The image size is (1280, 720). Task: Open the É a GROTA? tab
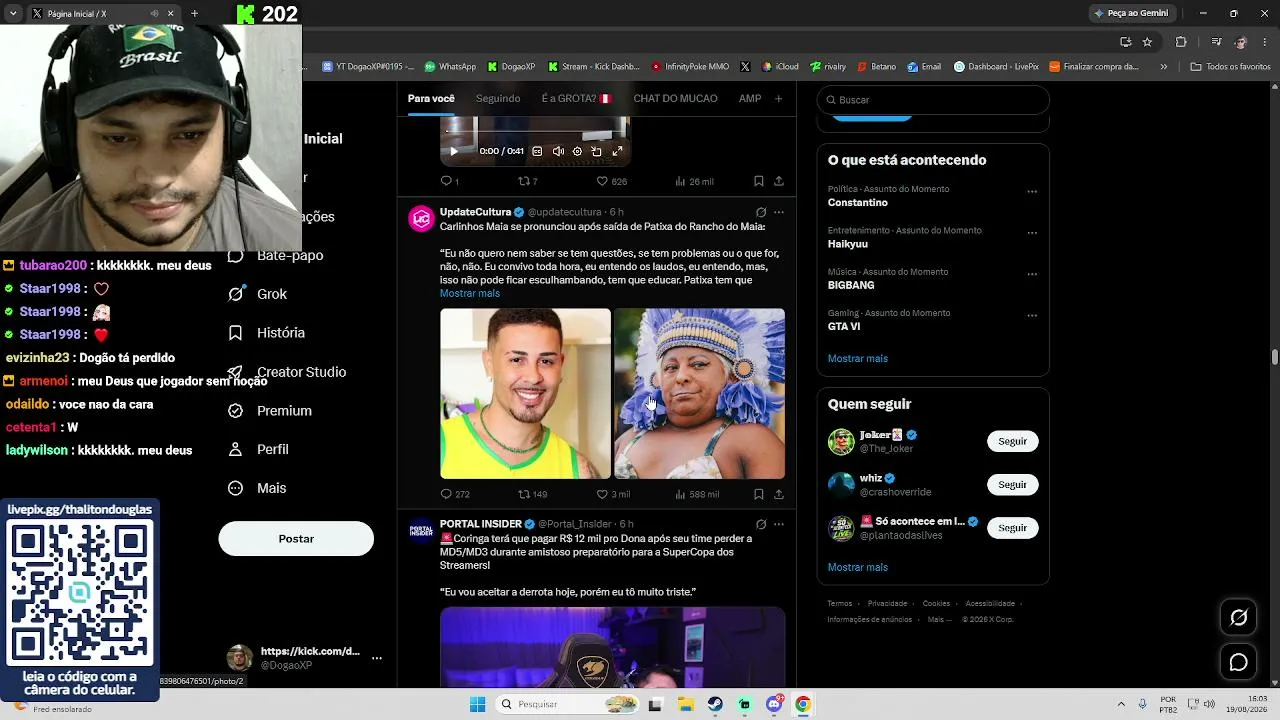(576, 98)
